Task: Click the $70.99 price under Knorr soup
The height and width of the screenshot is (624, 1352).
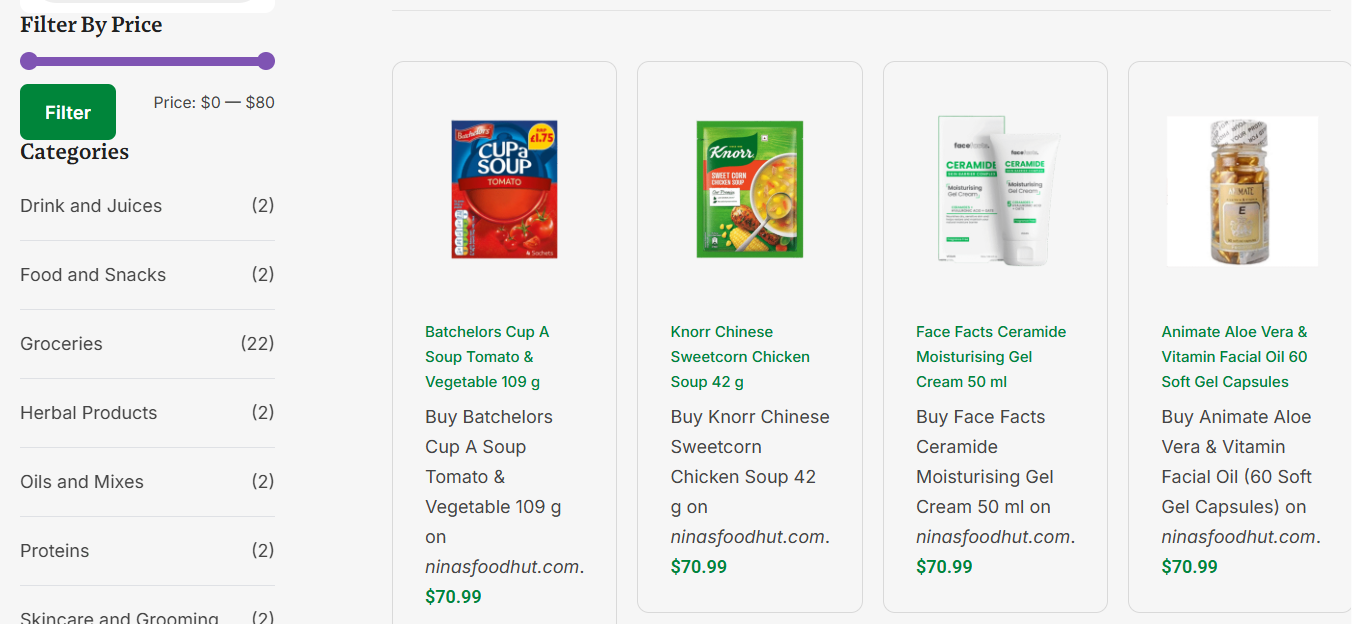Action: pos(699,567)
